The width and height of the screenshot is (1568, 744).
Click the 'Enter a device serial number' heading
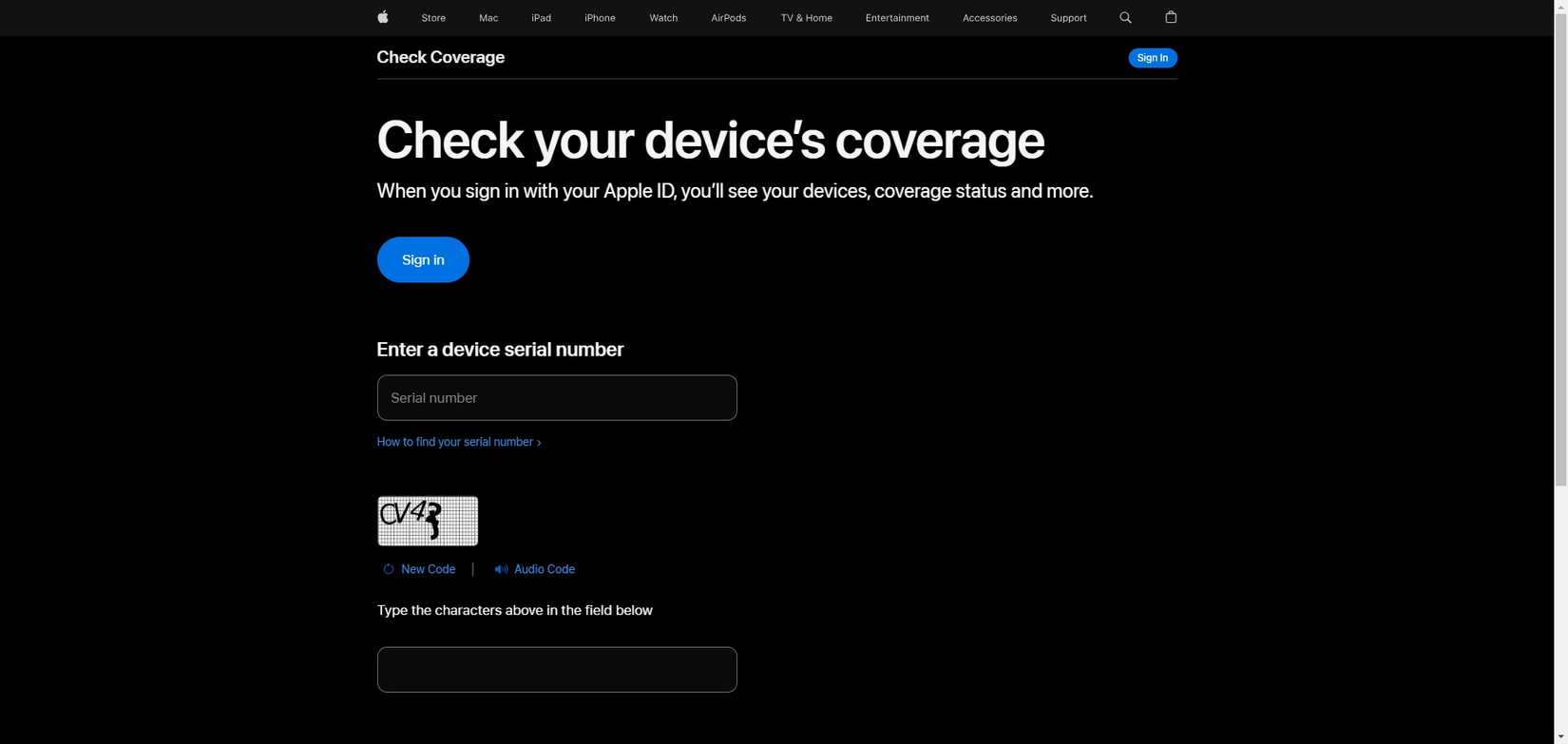click(x=500, y=349)
